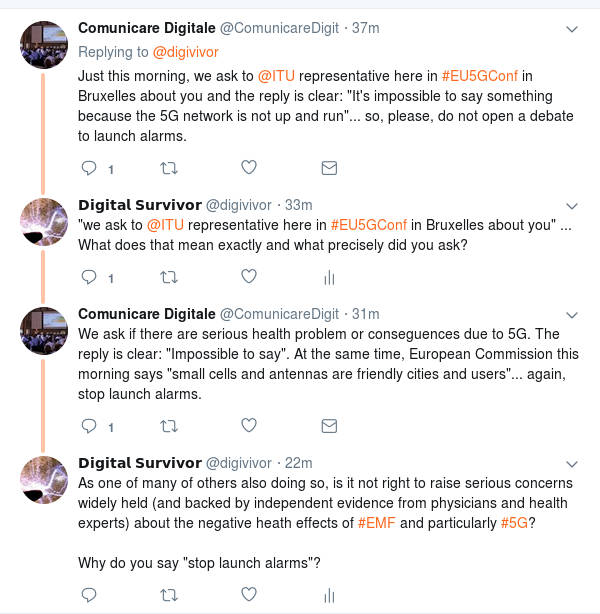Image resolution: width=600 pixels, height=614 pixels.
Task: Open the #5G hashtag in last tweet
Action: [514, 523]
